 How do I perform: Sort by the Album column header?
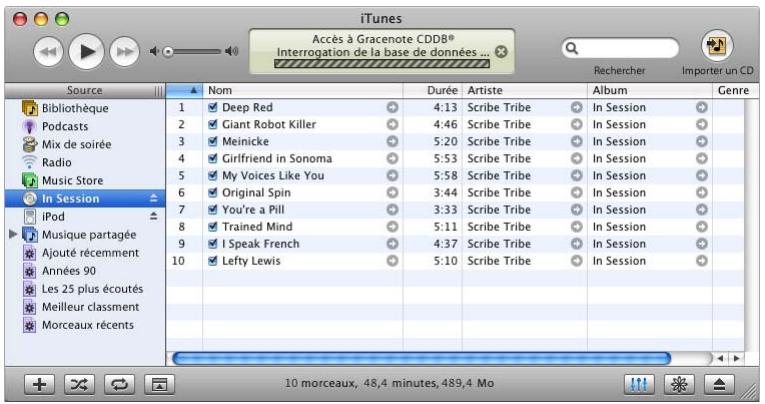(650, 90)
